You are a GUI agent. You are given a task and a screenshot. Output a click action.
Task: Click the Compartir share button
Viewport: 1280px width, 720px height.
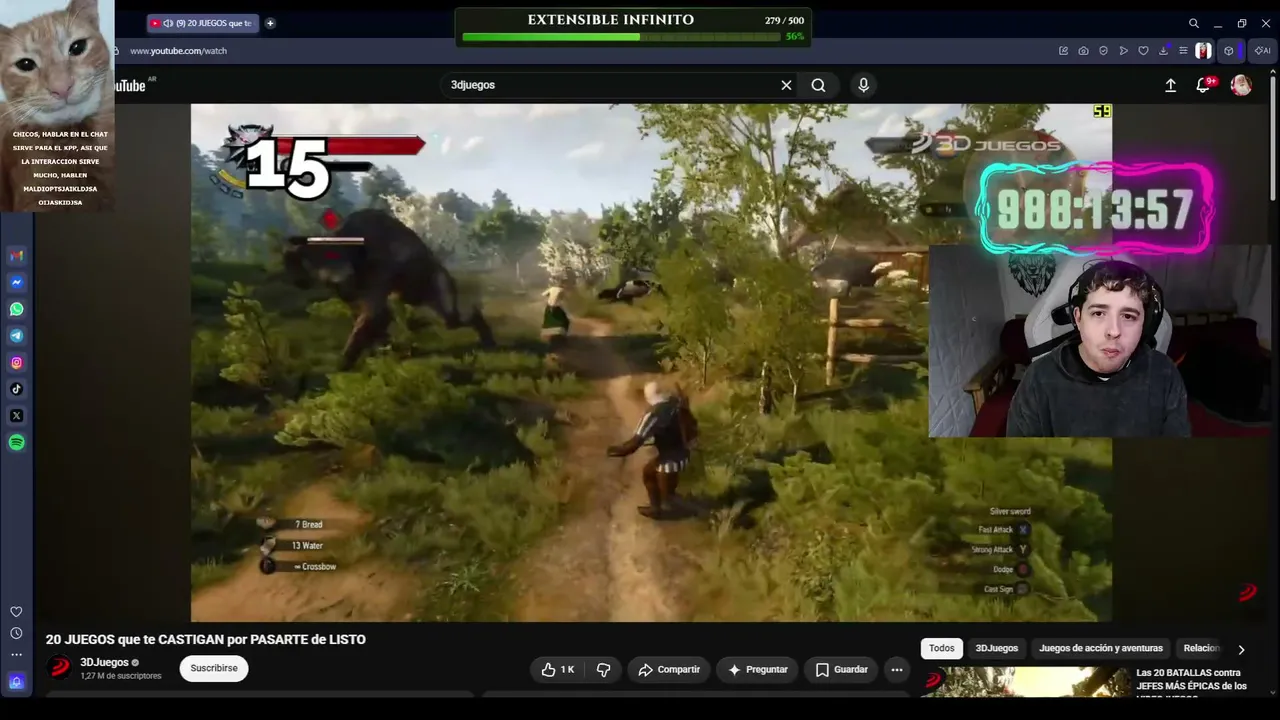point(669,670)
